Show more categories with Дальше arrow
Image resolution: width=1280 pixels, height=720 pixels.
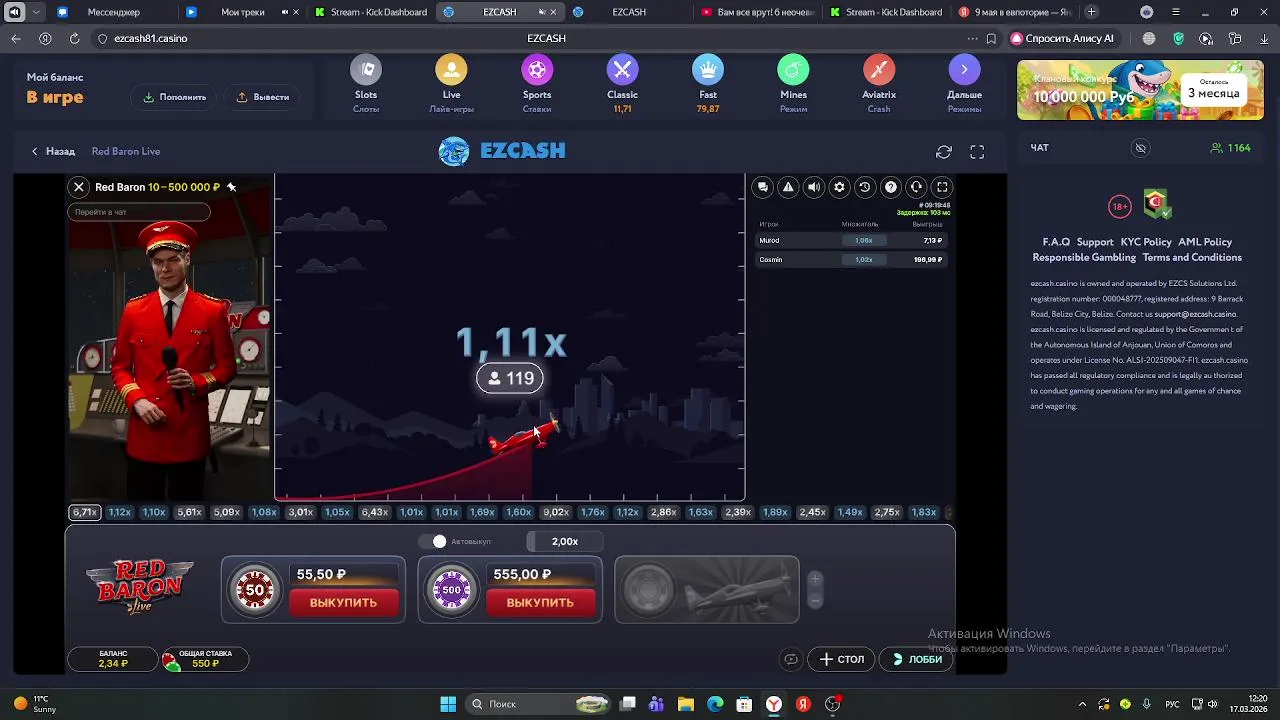[964, 70]
